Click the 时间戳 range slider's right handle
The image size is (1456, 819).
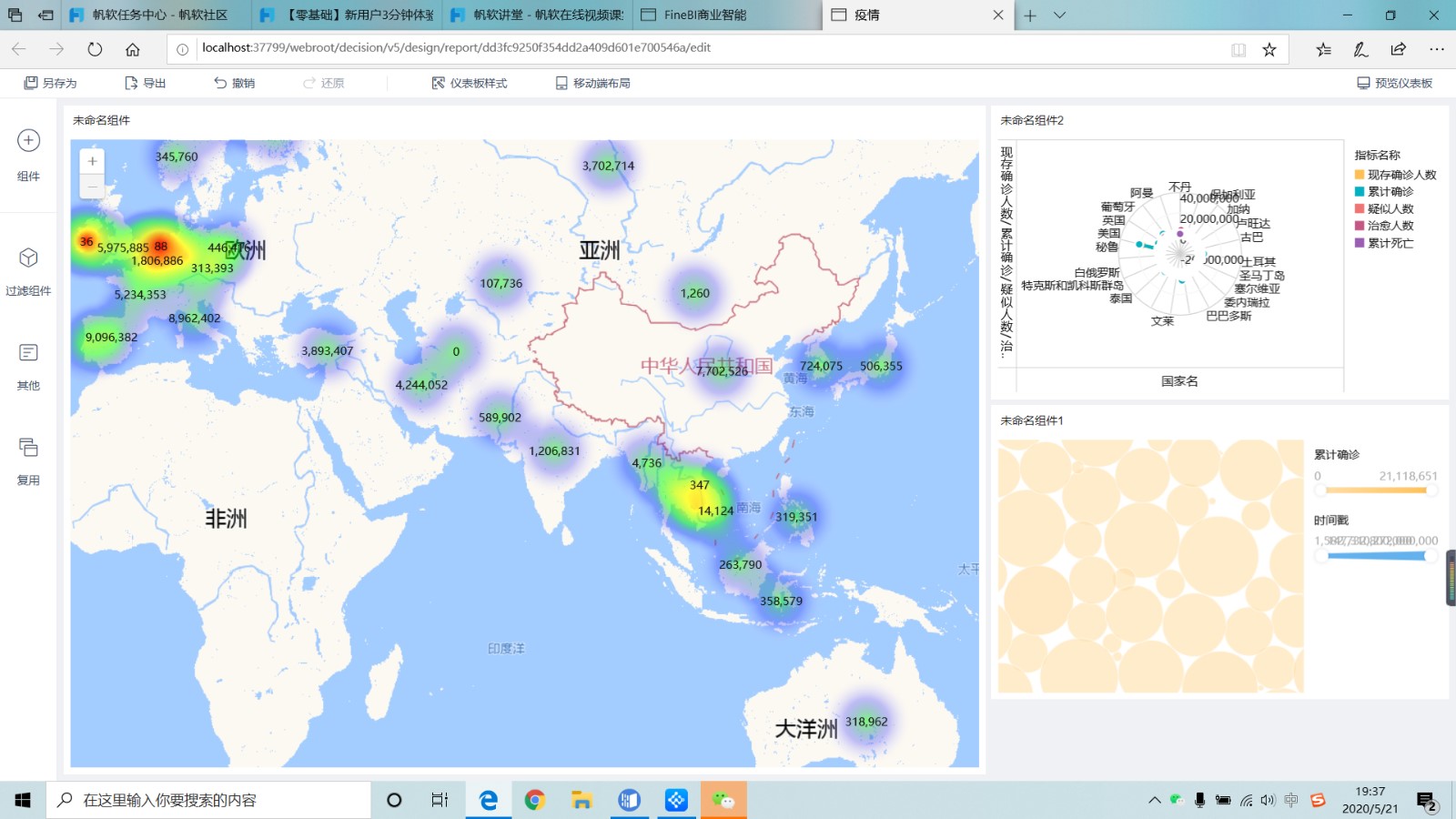[x=1431, y=556]
